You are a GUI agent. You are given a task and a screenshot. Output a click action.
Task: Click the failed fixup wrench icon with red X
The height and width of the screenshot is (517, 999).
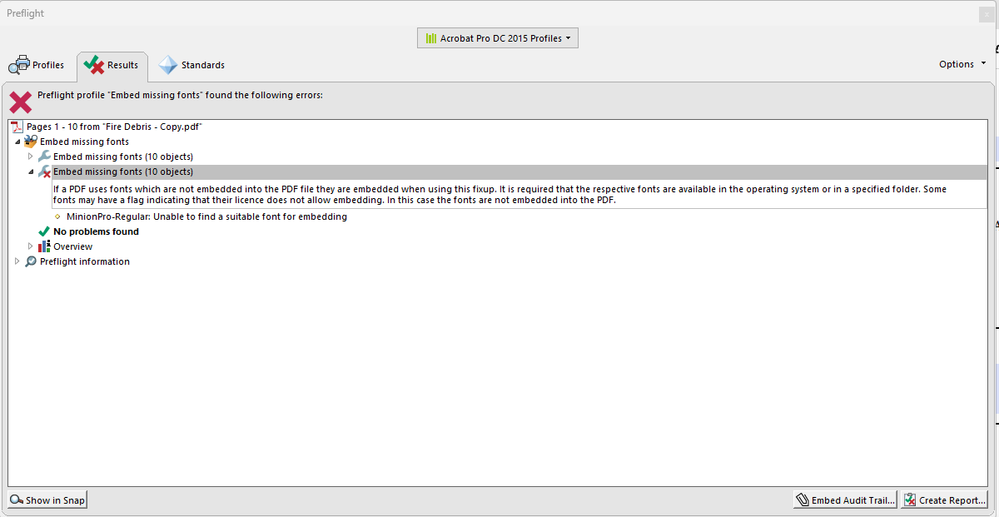pyautogui.click(x=44, y=172)
